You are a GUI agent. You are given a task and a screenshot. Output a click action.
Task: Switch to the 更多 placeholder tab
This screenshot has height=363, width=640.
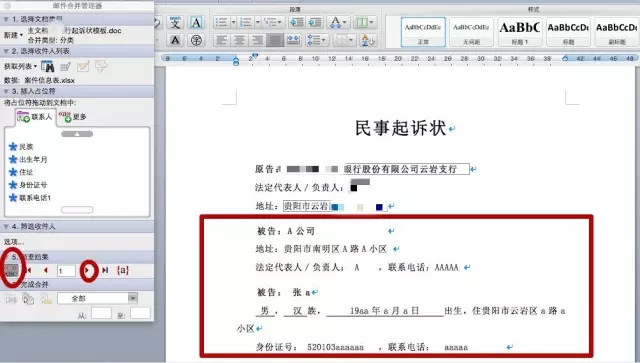click(73, 117)
